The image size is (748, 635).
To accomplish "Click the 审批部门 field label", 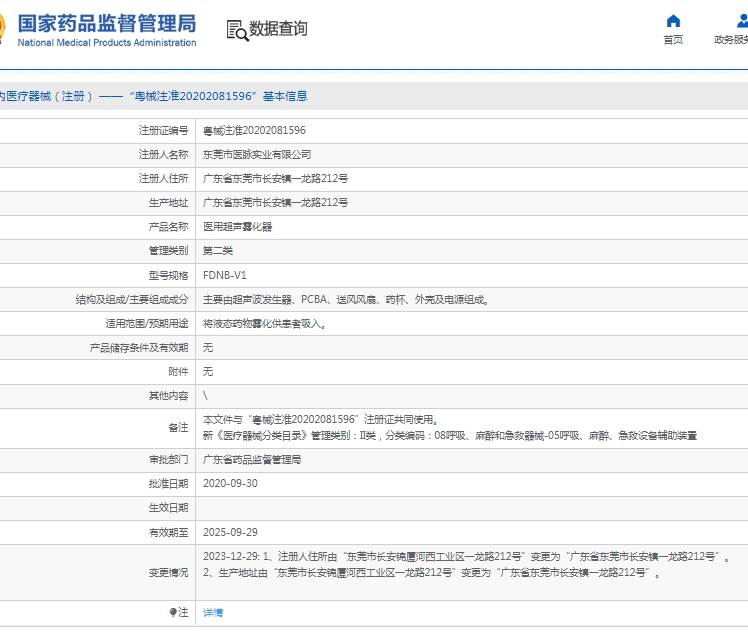I will (168, 460).
